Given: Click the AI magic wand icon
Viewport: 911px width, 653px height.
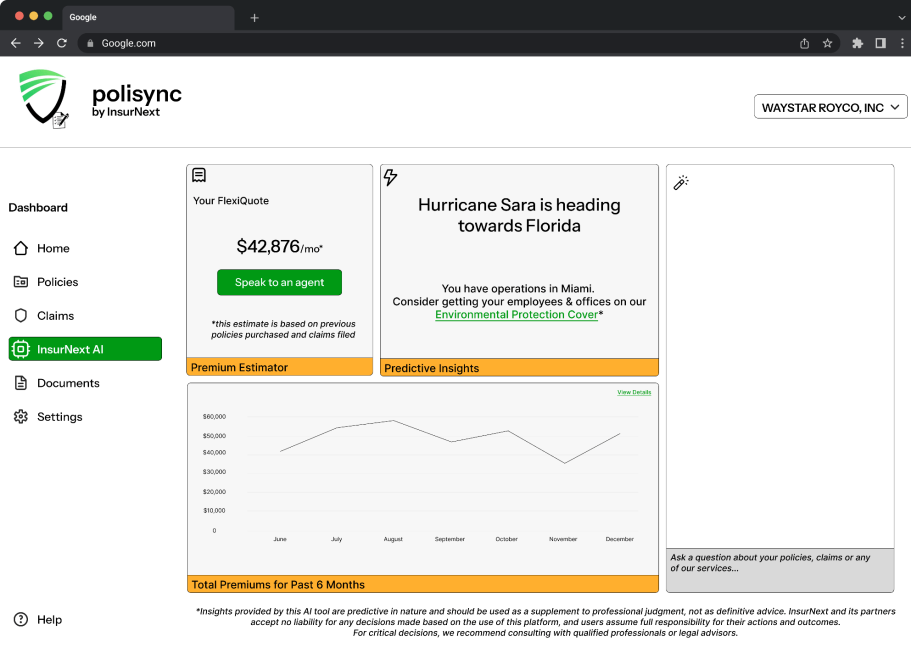Looking at the screenshot, I should click(x=681, y=182).
